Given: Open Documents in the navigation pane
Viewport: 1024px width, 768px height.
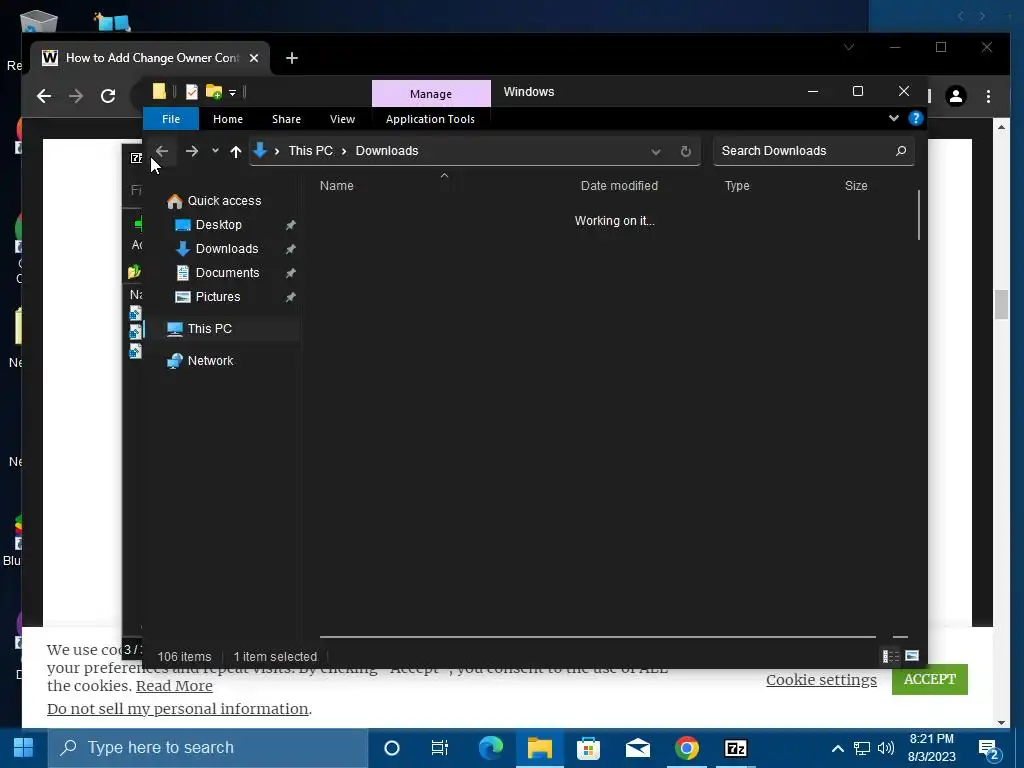Looking at the screenshot, I should point(227,273).
